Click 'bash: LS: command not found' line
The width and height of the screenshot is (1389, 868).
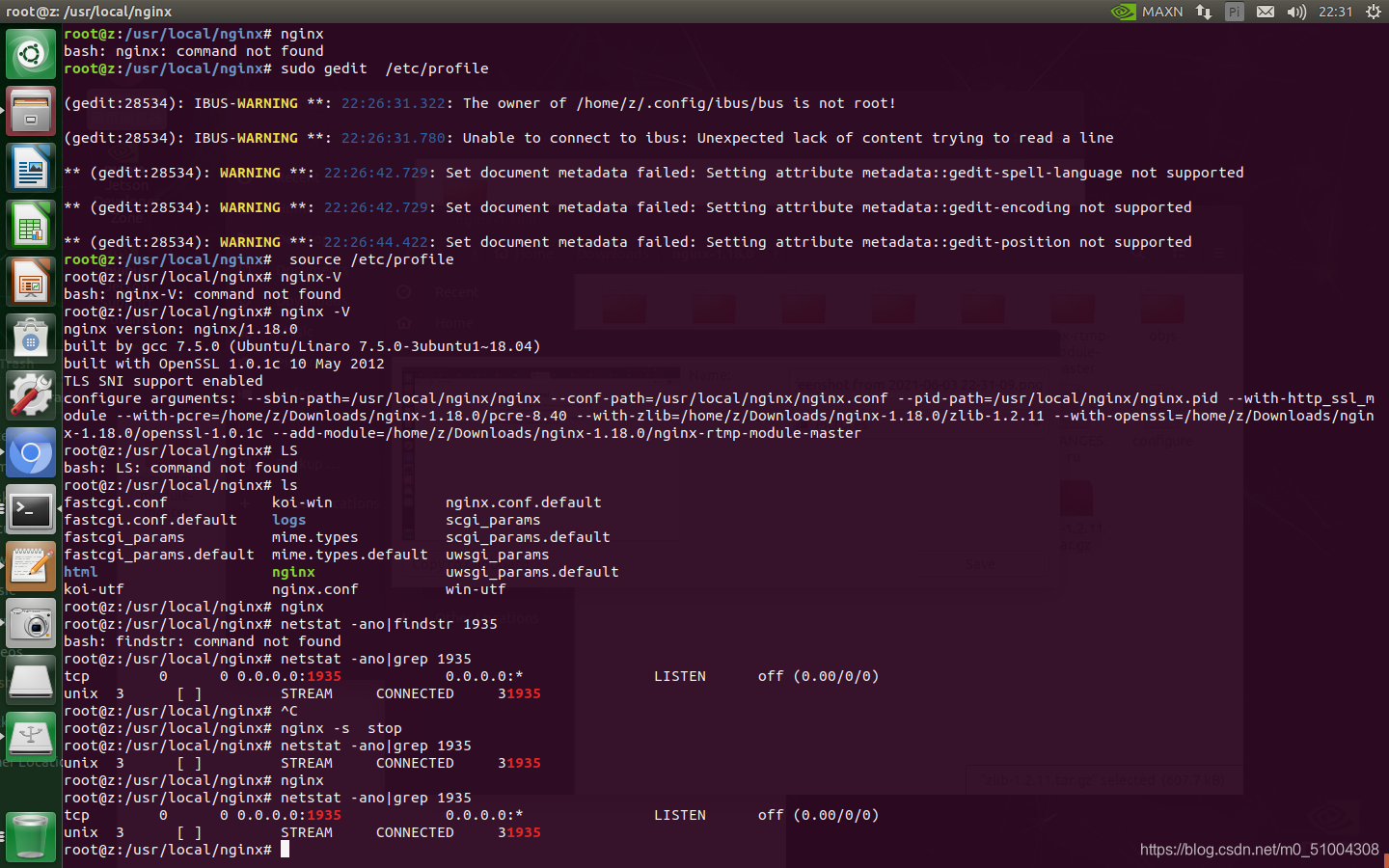tap(180, 468)
